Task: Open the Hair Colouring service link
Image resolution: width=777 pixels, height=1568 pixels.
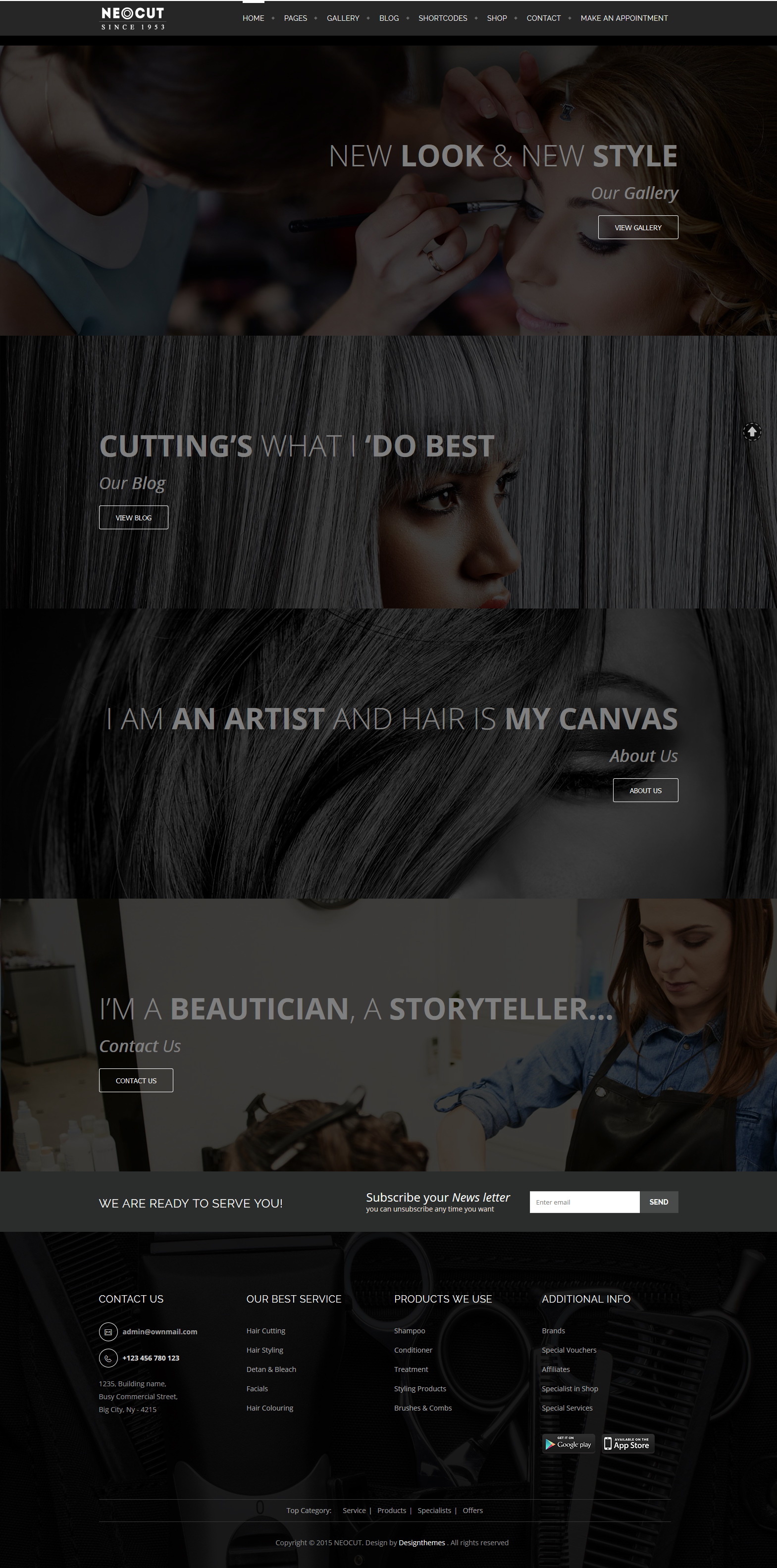Action: (270, 1408)
